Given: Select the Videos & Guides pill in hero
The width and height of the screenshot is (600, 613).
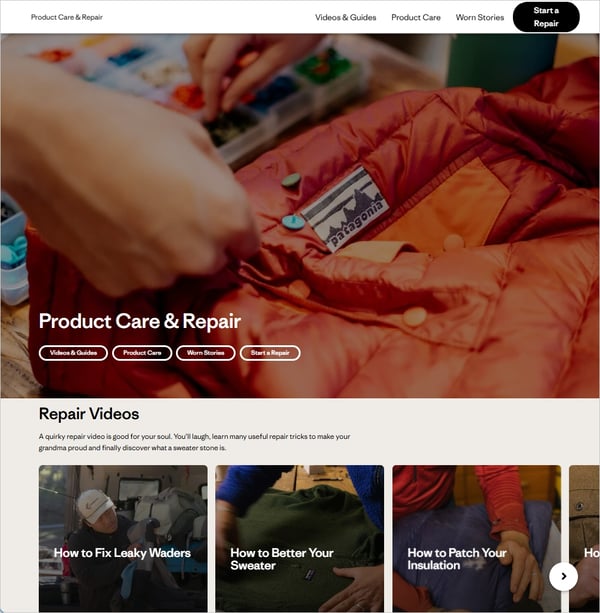Looking at the screenshot, I should [x=73, y=353].
